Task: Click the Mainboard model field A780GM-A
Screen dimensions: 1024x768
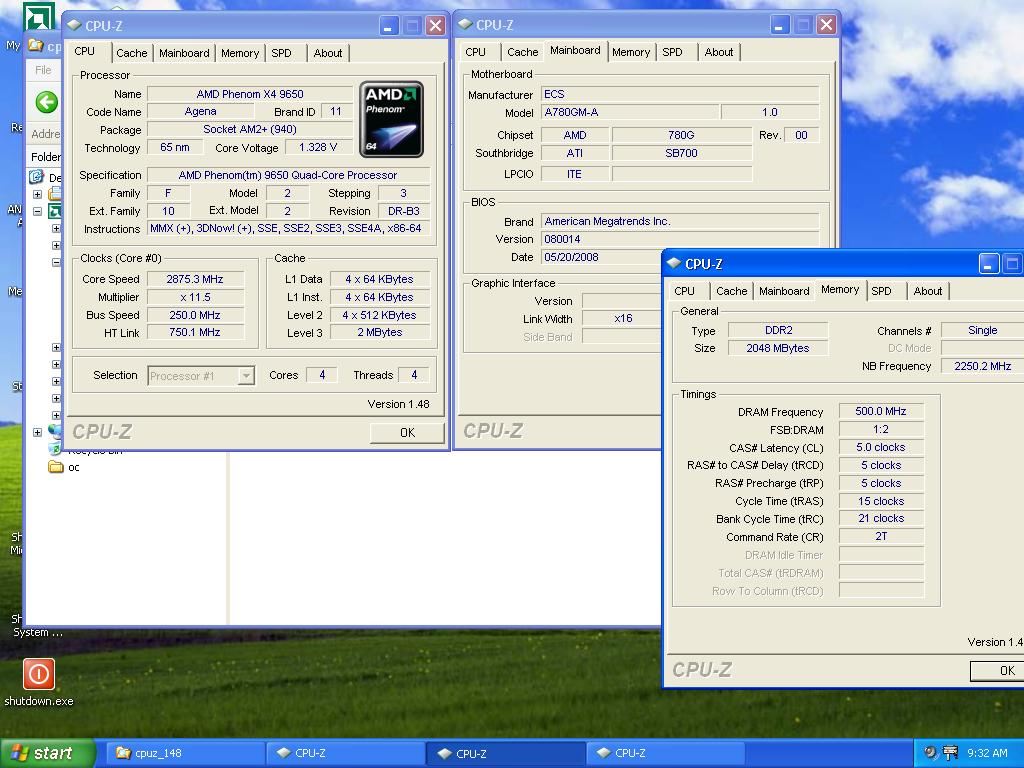Action: 630,112
